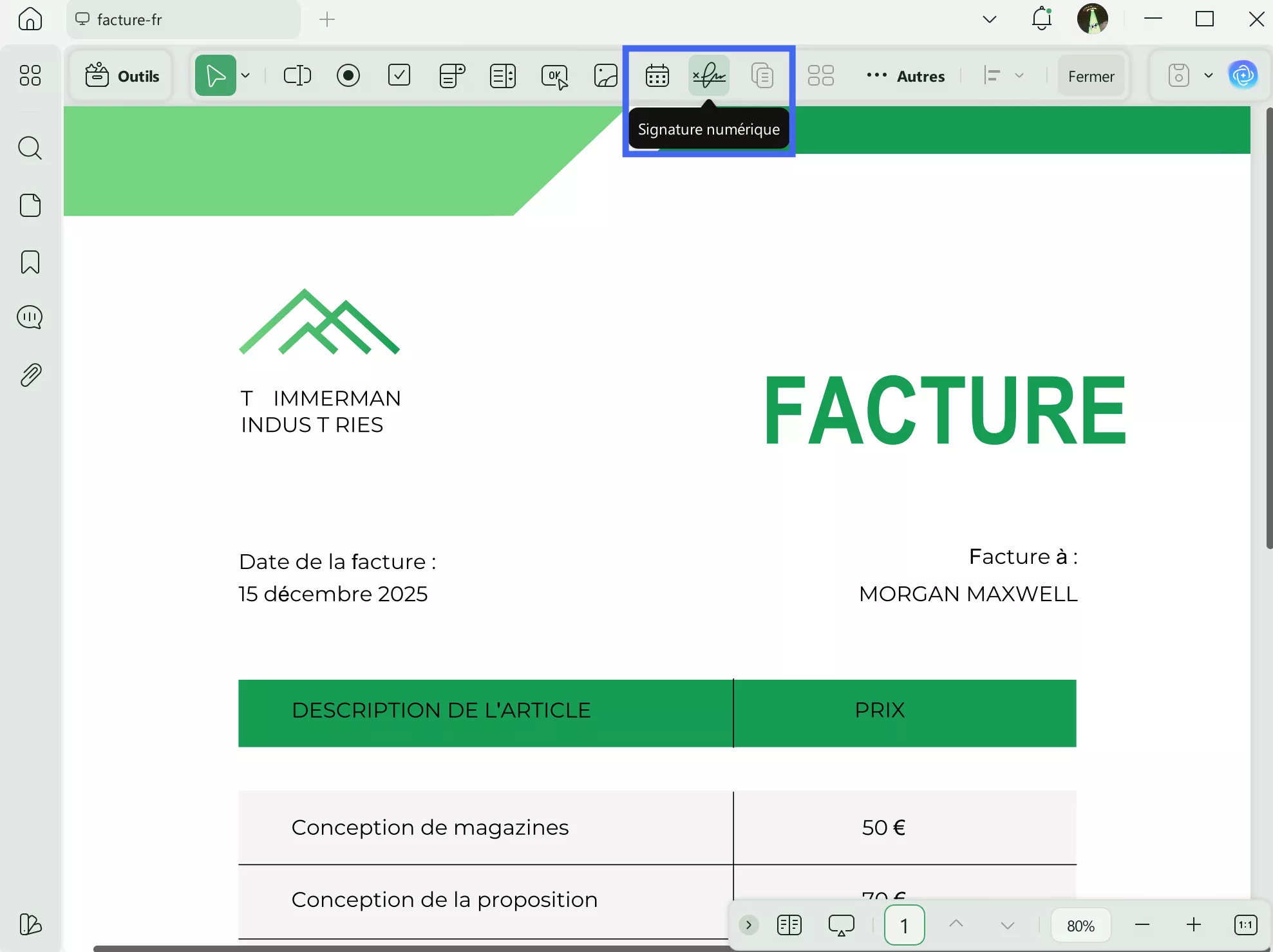Select the Image field tool

point(605,75)
